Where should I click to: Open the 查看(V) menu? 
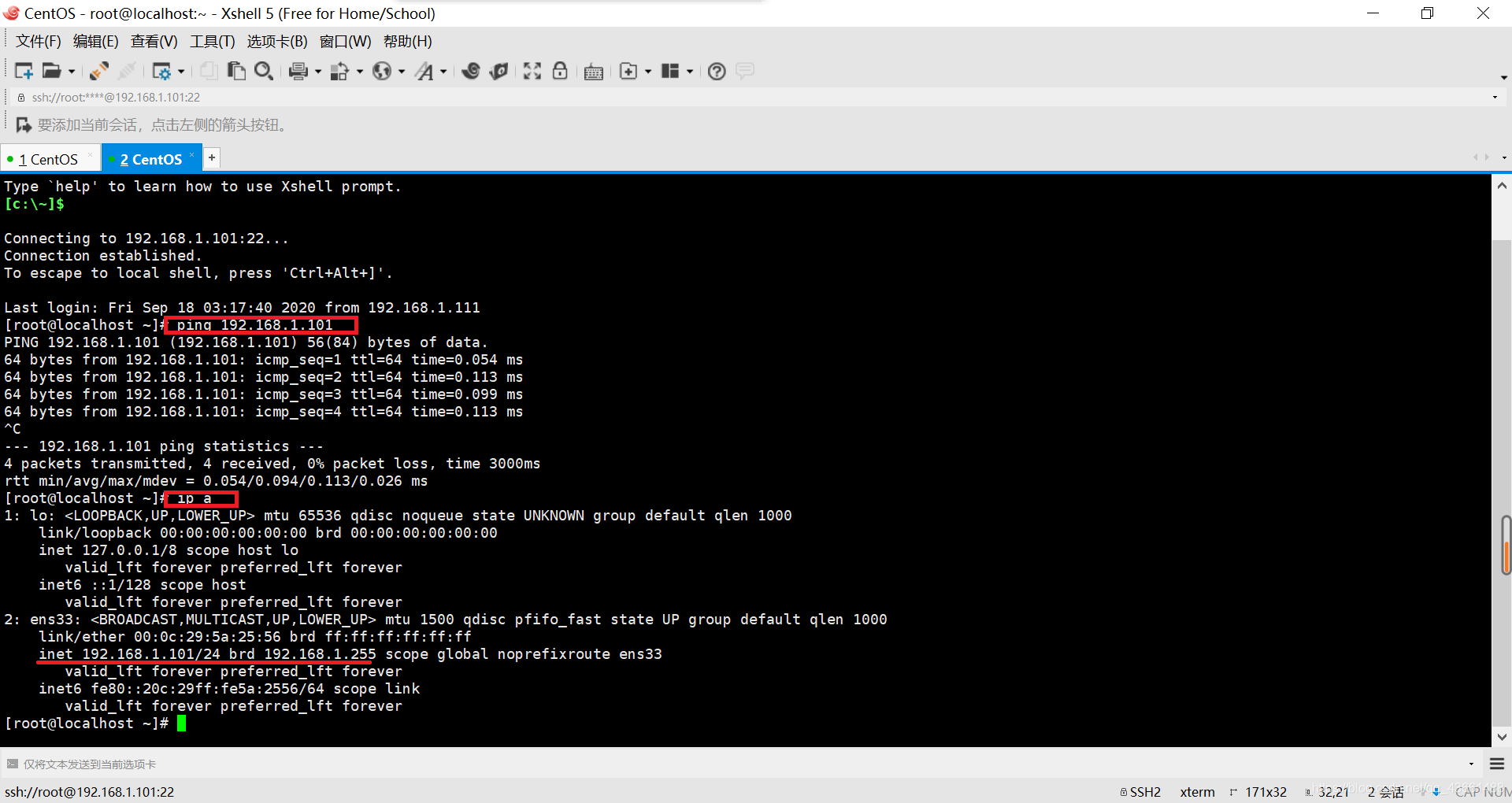coord(154,41)
